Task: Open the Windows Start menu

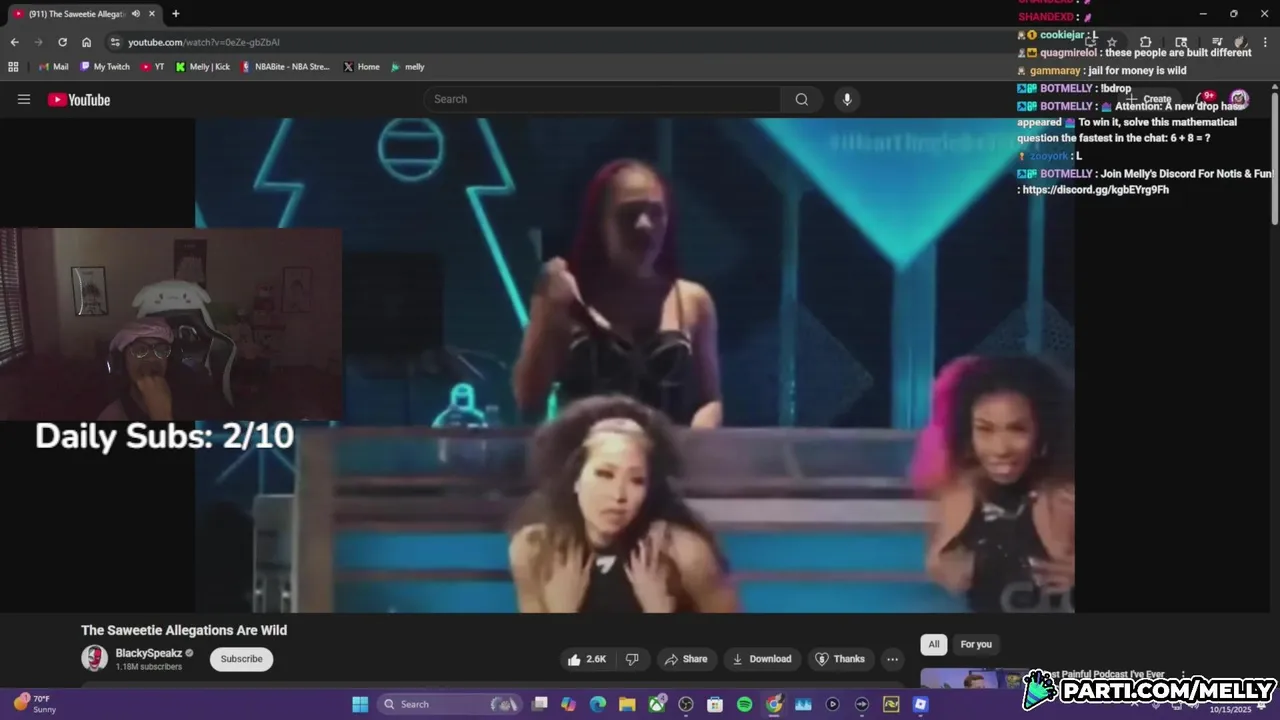Action: pos(360,704)
